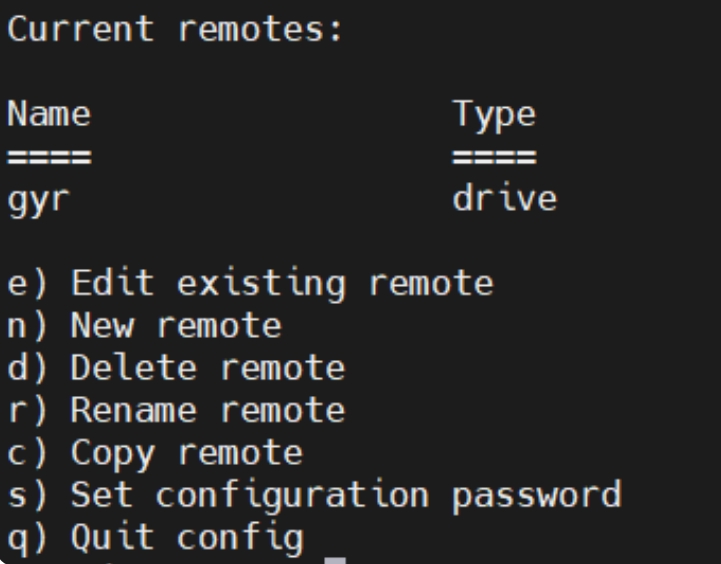Click the 'drive' type value
Screen dimensions: 721x564
[505, 198]
